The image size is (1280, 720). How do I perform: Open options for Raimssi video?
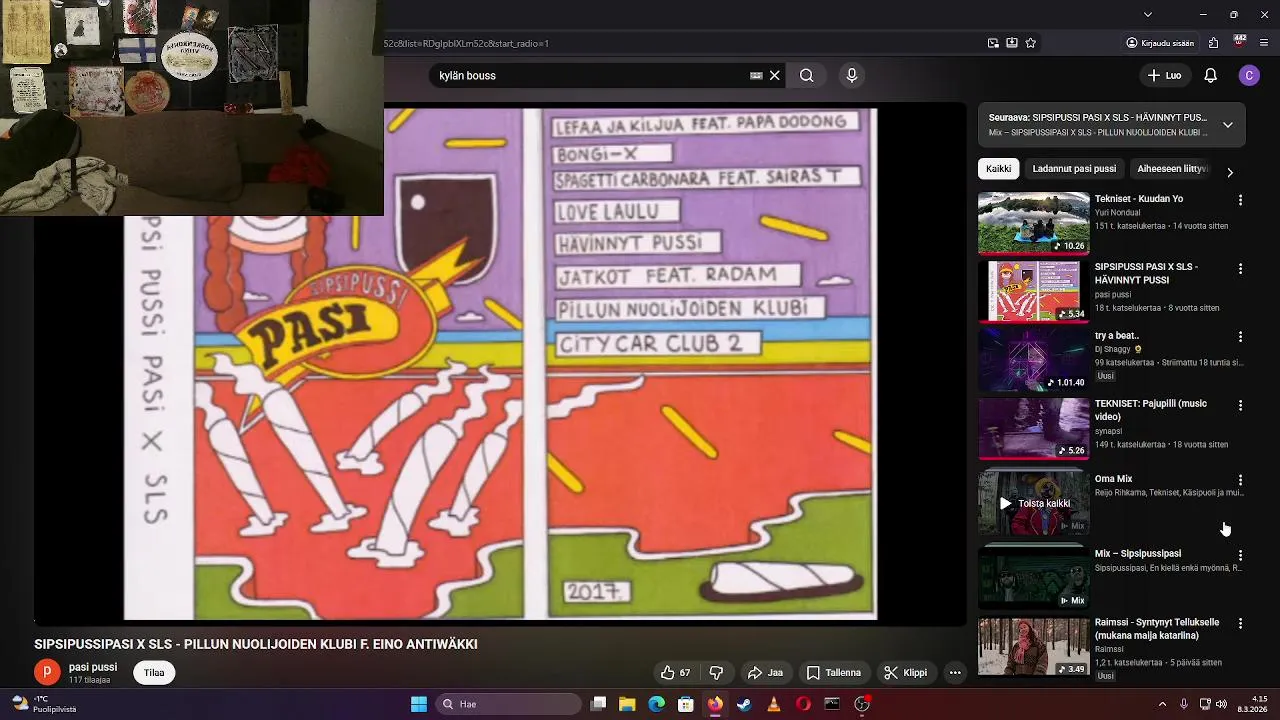[x=1240, y=623]
